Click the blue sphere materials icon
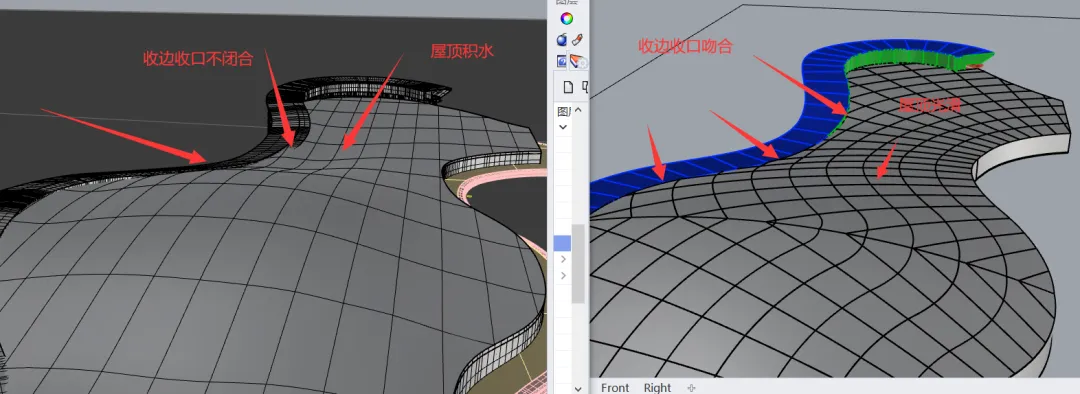Viewport: 1080px width, 394px height. point(561,40)
